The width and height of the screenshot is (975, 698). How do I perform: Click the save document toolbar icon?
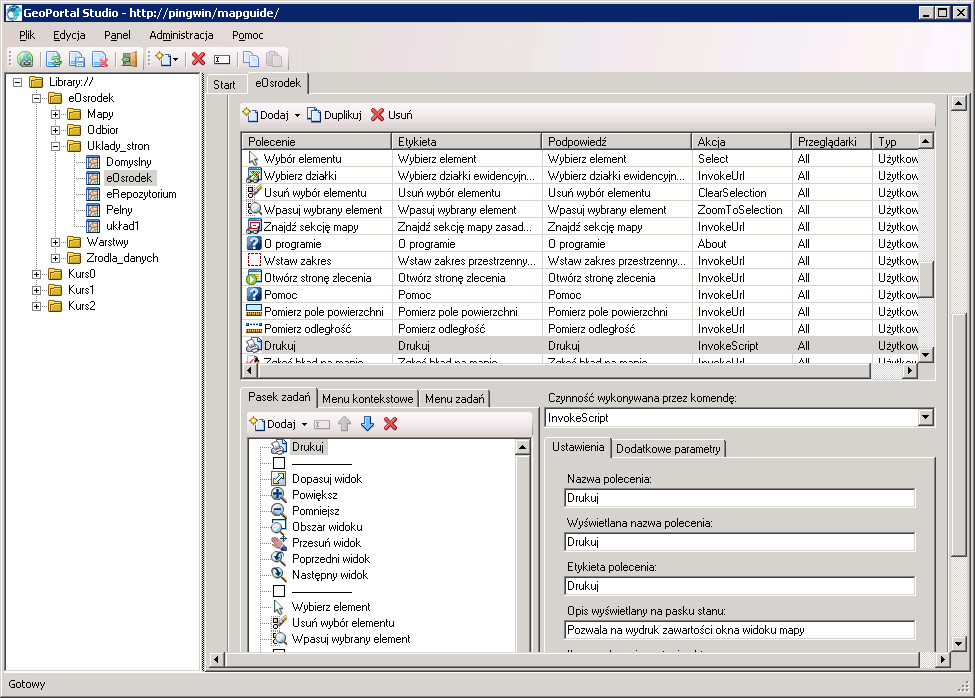(x=77, y=59)
